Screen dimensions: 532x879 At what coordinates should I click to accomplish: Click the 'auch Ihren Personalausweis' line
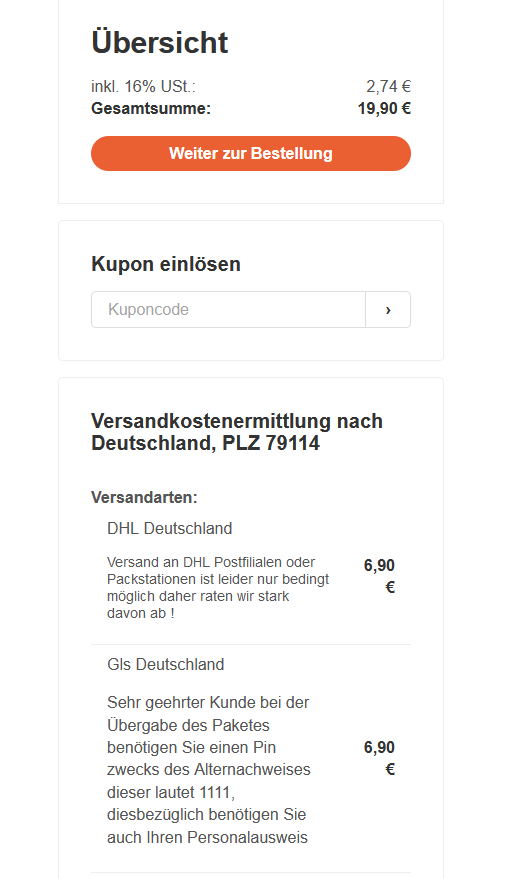(x=207, y=838)
